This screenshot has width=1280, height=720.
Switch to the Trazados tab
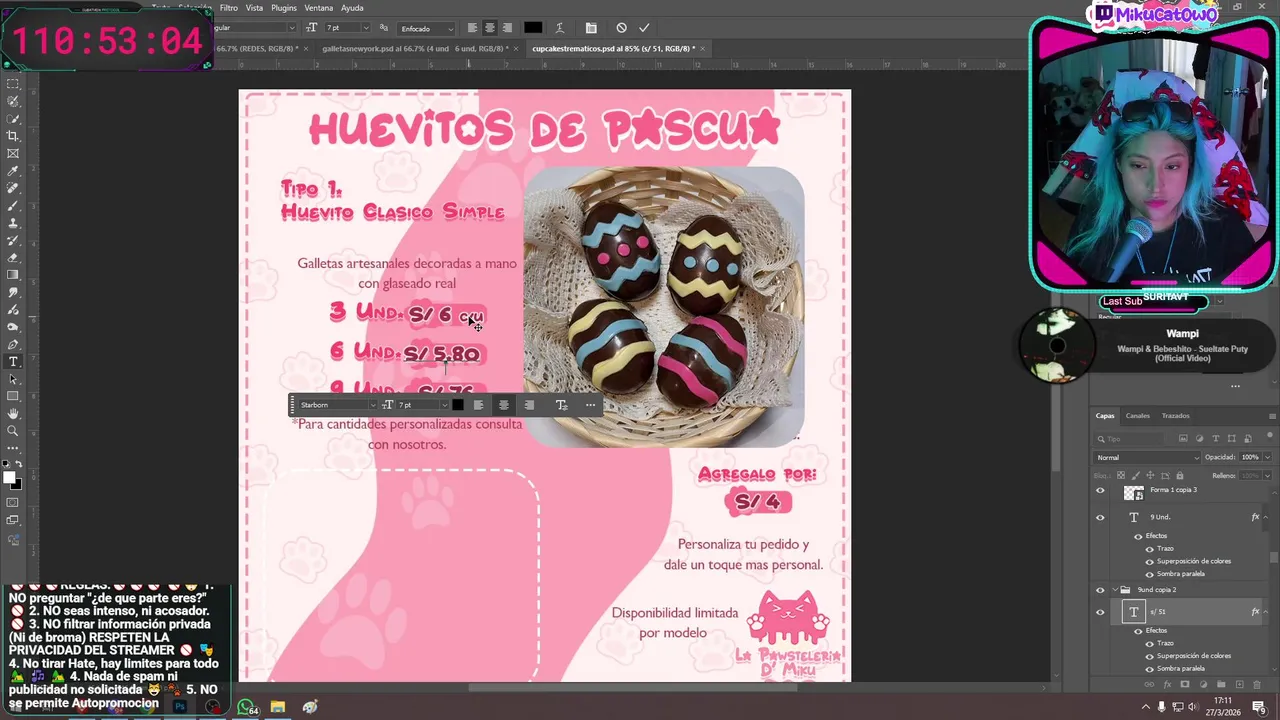1175,416
